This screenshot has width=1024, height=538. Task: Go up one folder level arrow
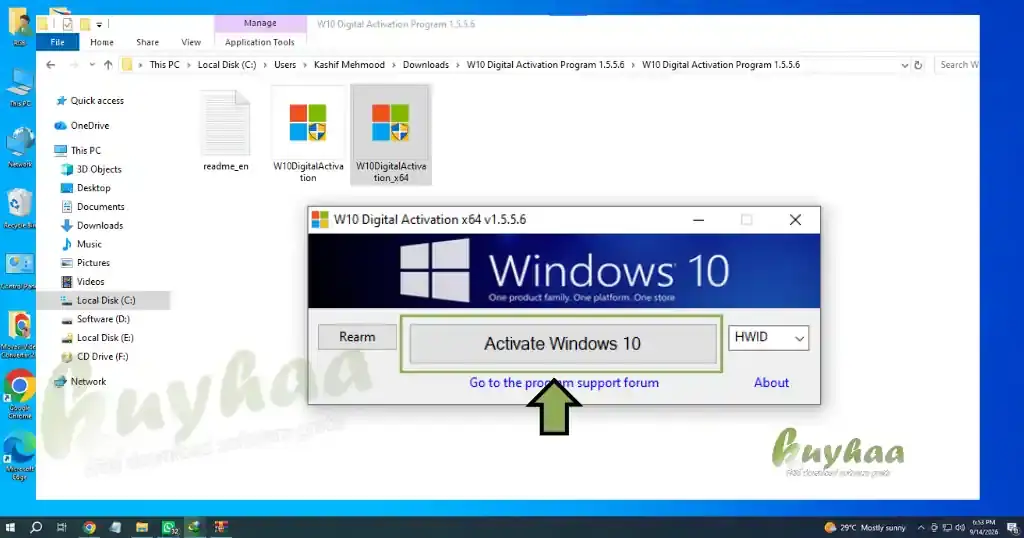[x=108, y=65]
